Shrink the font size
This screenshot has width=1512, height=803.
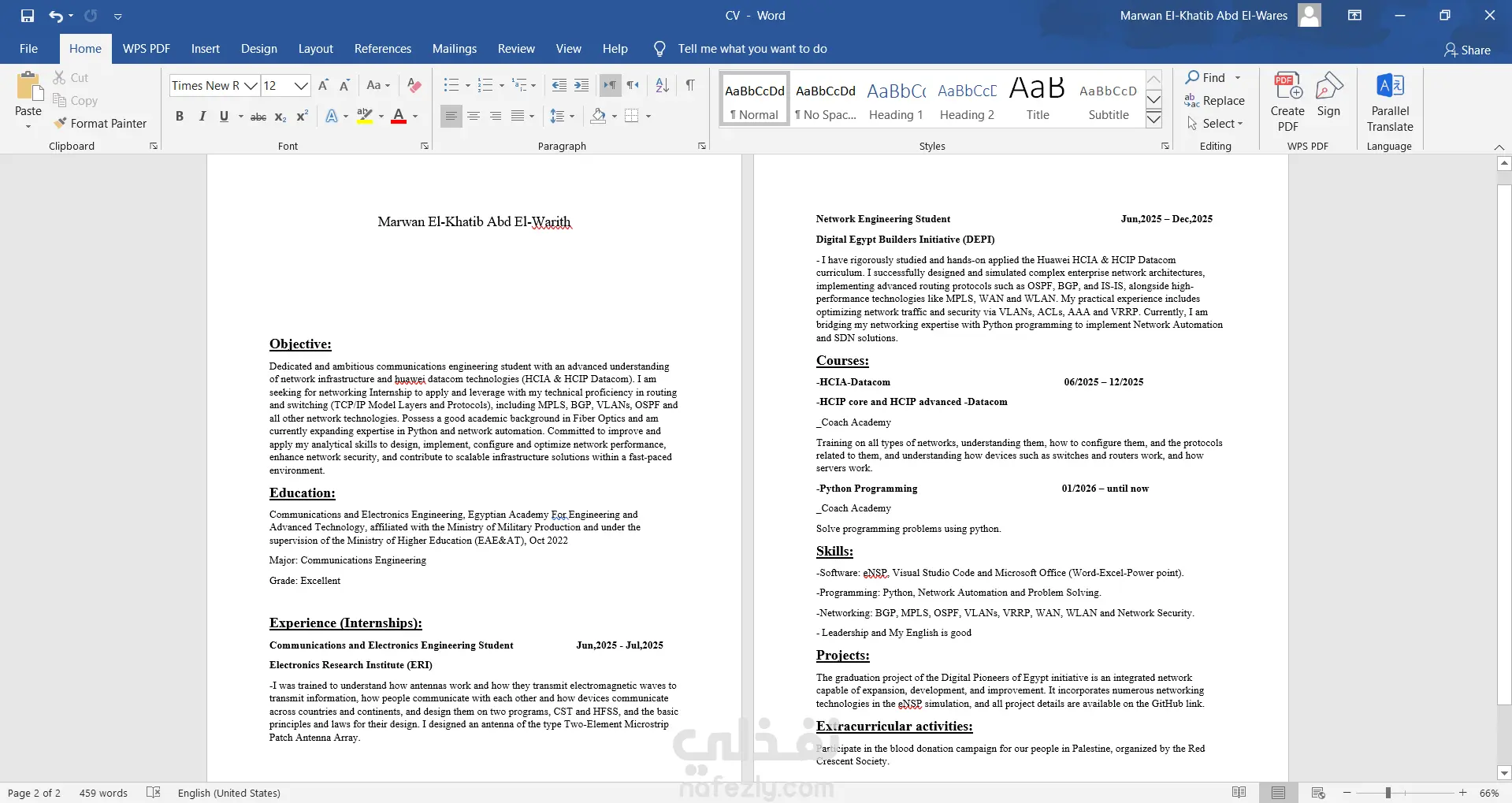[x=344, y=85]
